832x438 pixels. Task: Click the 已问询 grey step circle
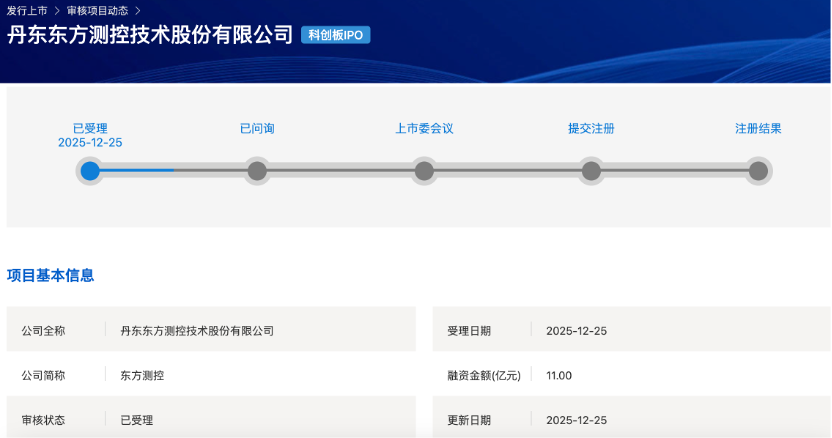click(x=257, y=171)
